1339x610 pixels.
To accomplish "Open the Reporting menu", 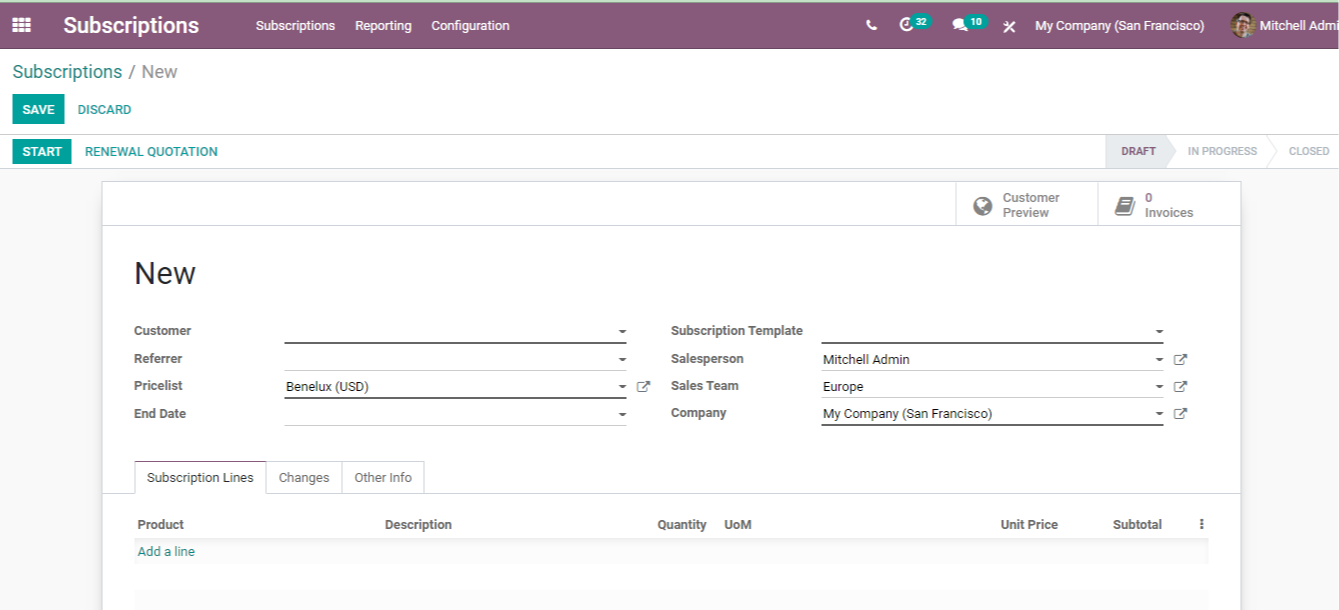I will [383, 26].
